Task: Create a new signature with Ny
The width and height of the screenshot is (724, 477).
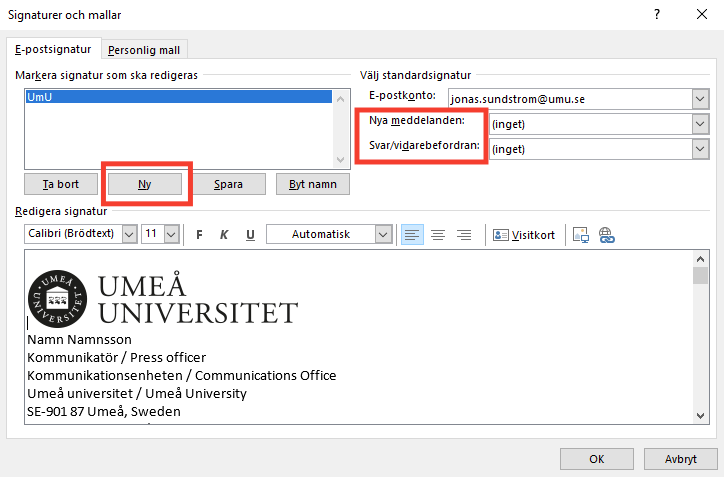Action: tap(145, 184)
